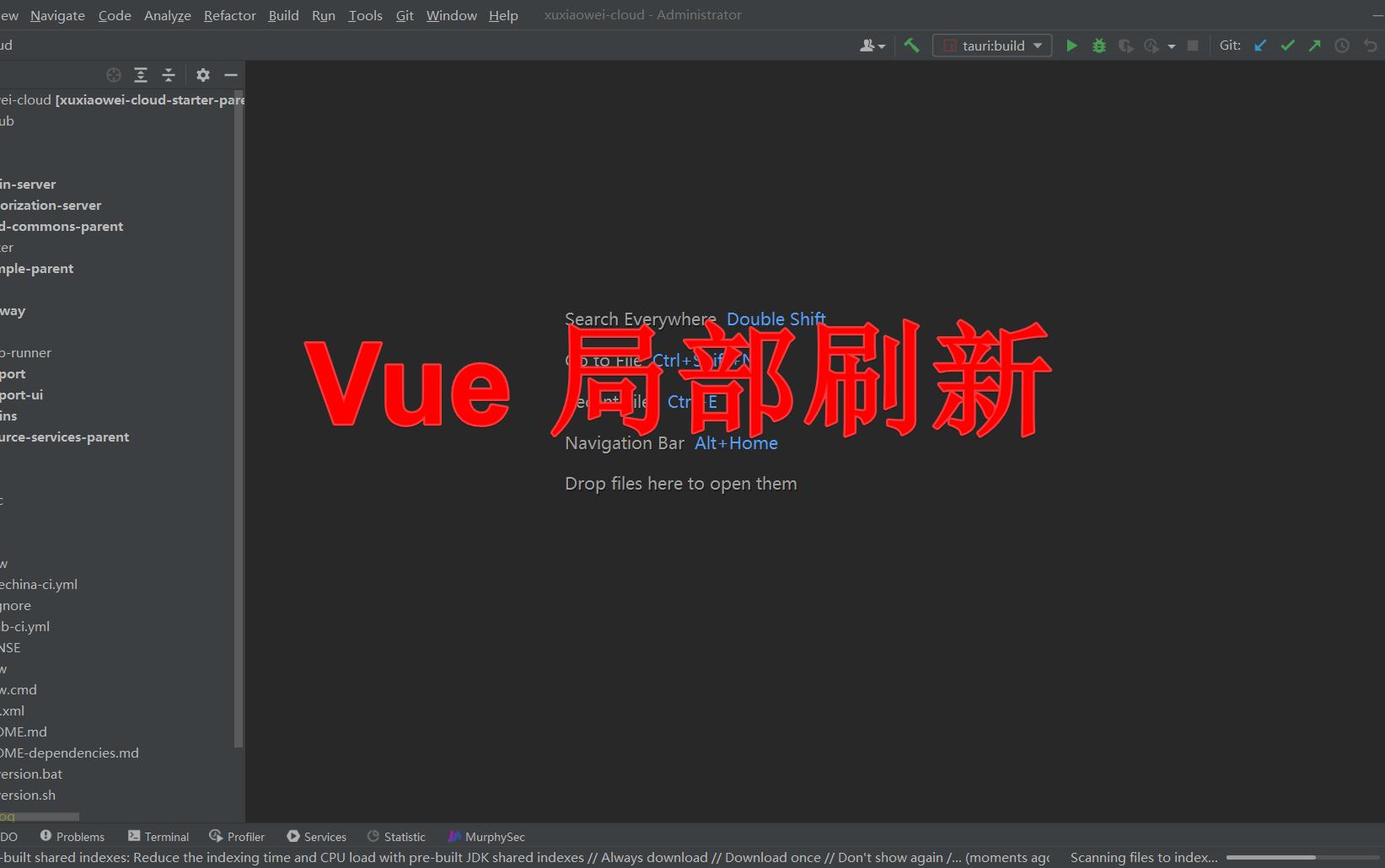Select the 'b-ci.yml' file

25,626
